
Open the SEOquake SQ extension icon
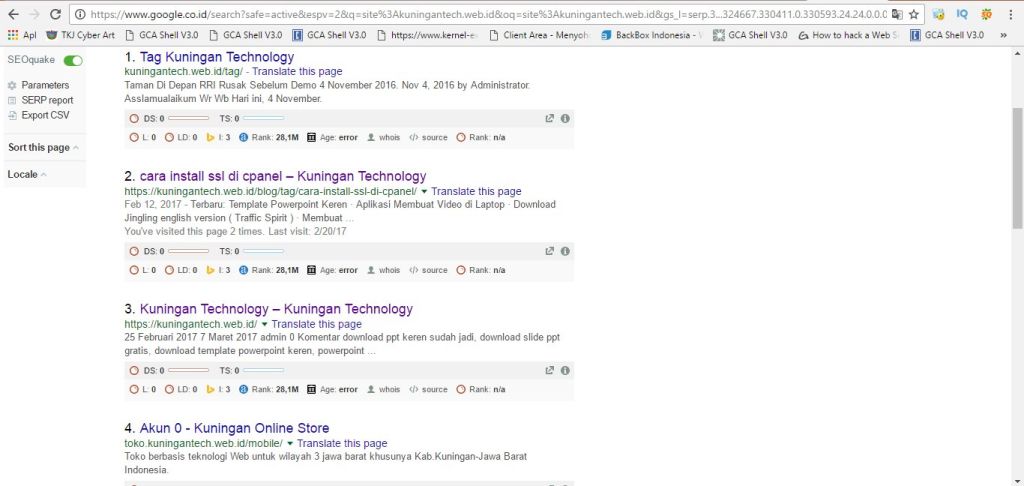(986, 14)
